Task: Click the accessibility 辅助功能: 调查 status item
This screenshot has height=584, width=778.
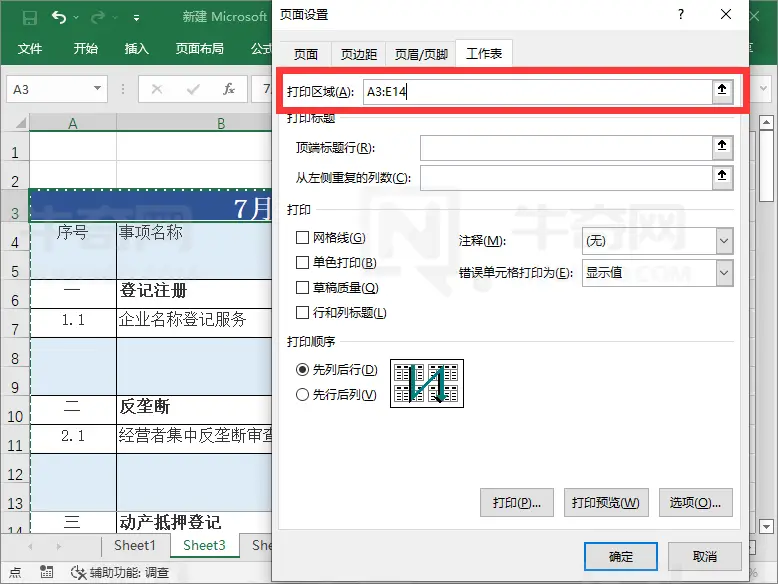Action: 120,573
